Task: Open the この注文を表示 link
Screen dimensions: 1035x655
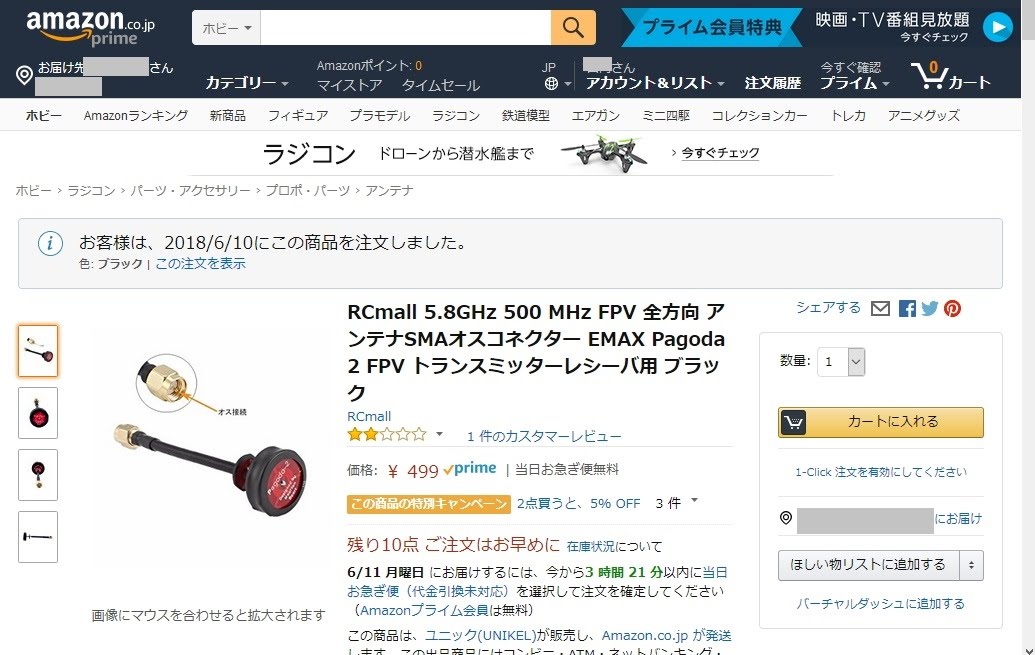Action: [200, 263]
